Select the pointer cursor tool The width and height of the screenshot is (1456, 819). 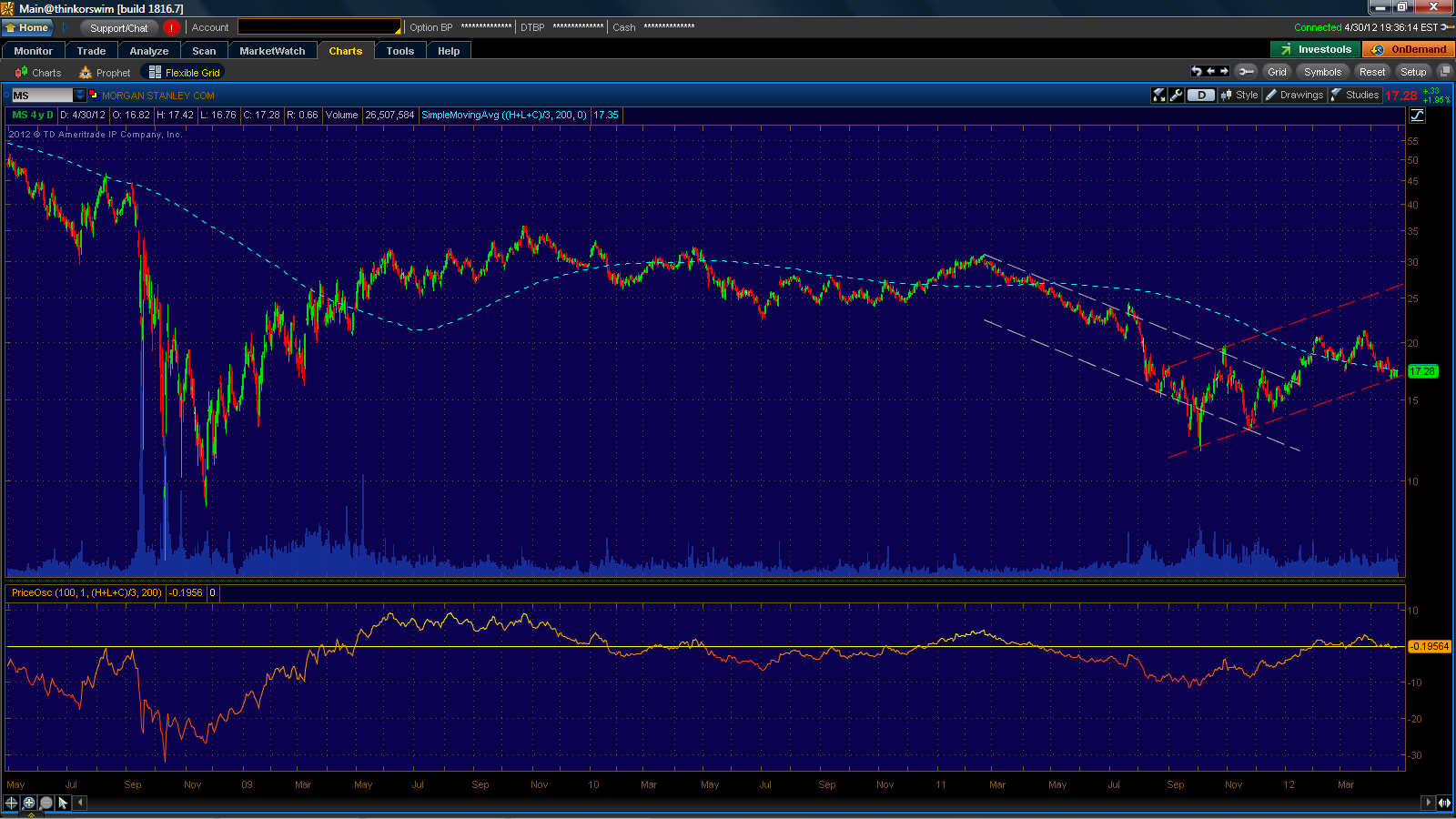click(63, 803)
